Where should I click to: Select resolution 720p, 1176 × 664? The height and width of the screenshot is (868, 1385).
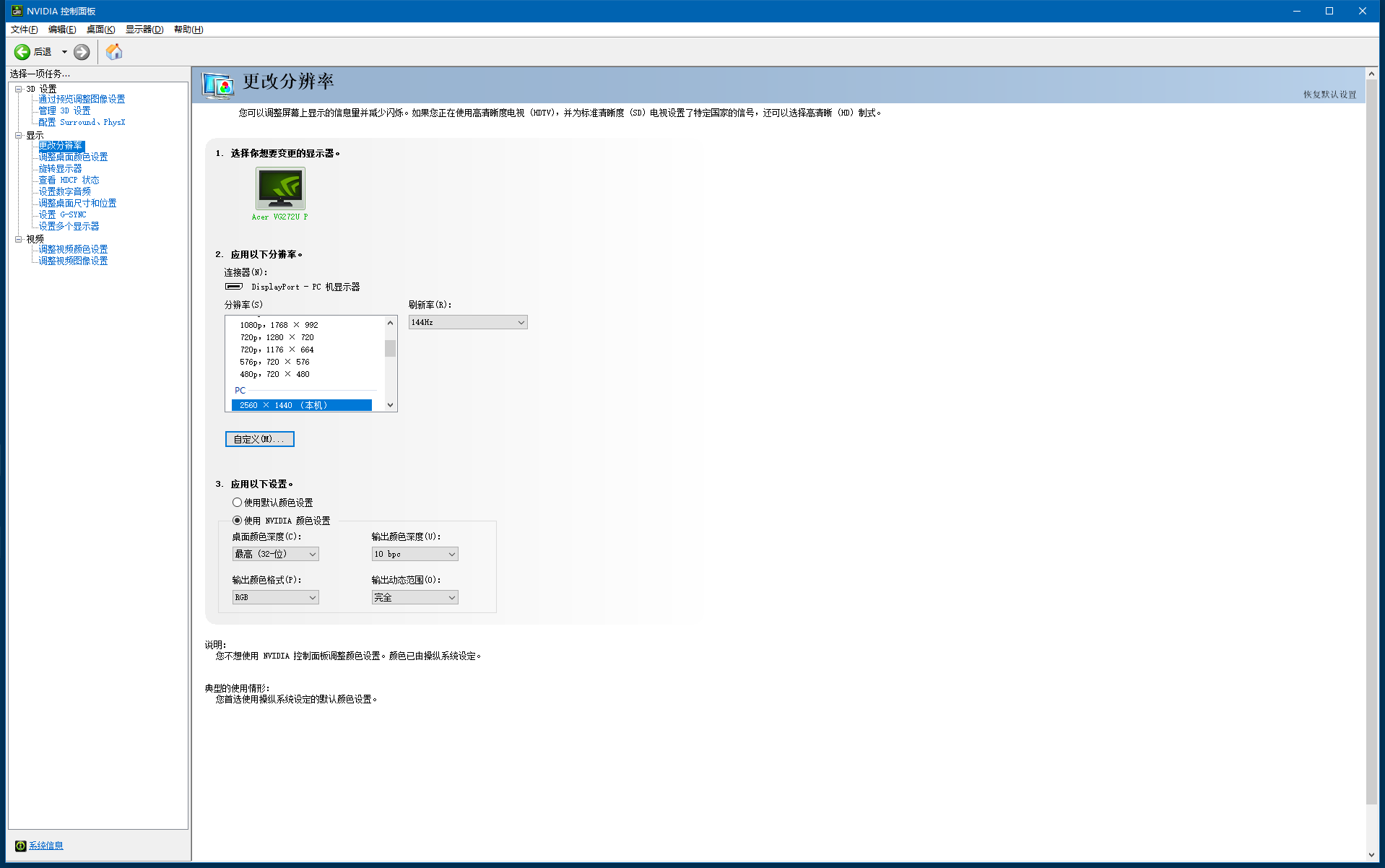277,350
